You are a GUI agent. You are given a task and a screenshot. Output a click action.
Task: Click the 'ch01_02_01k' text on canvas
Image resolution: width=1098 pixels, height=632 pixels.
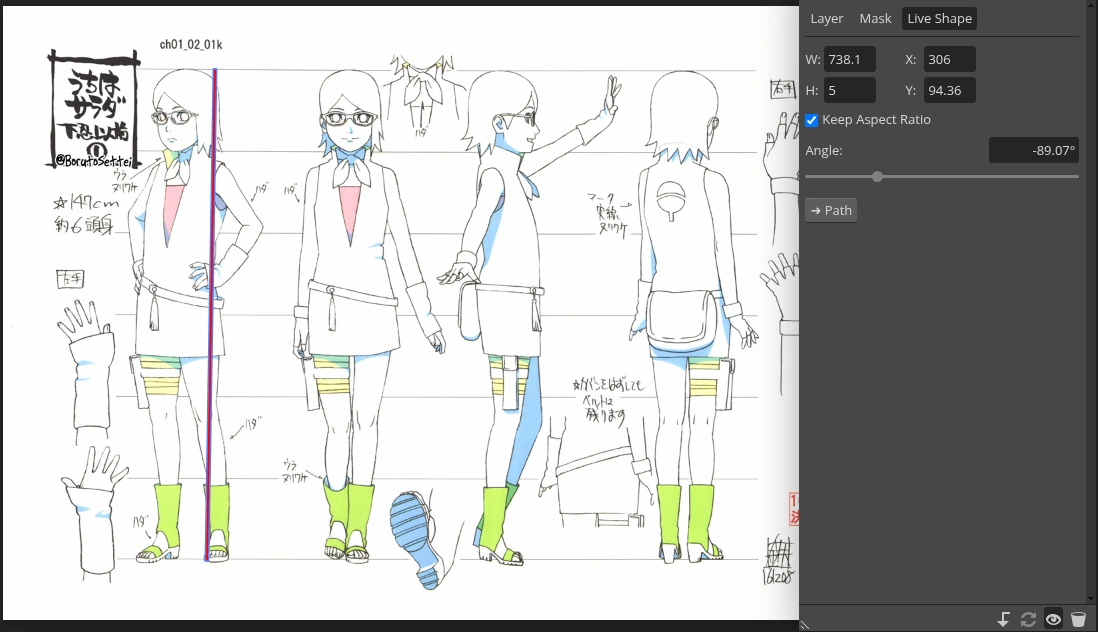(x=191, y=45)
